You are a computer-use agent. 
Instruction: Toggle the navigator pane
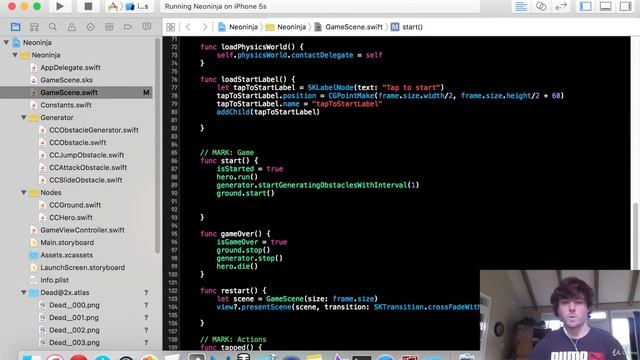586,6
